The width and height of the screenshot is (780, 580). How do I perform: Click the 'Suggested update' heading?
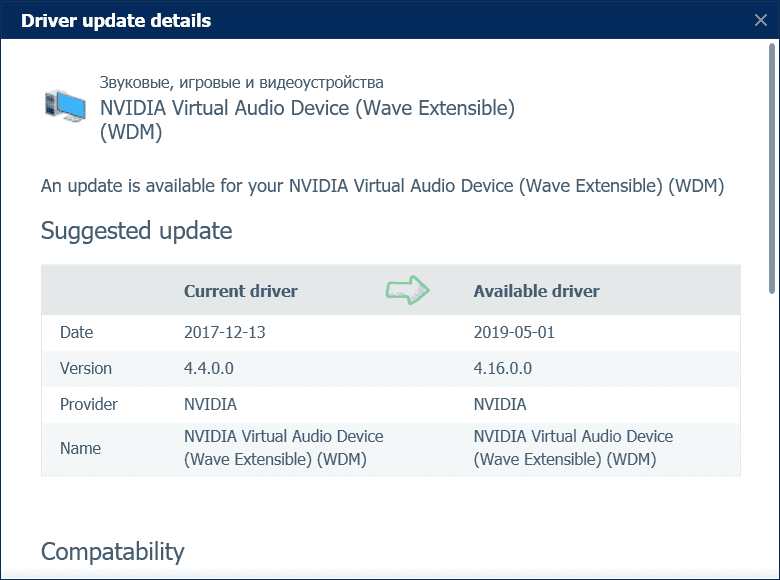point(136,231)
